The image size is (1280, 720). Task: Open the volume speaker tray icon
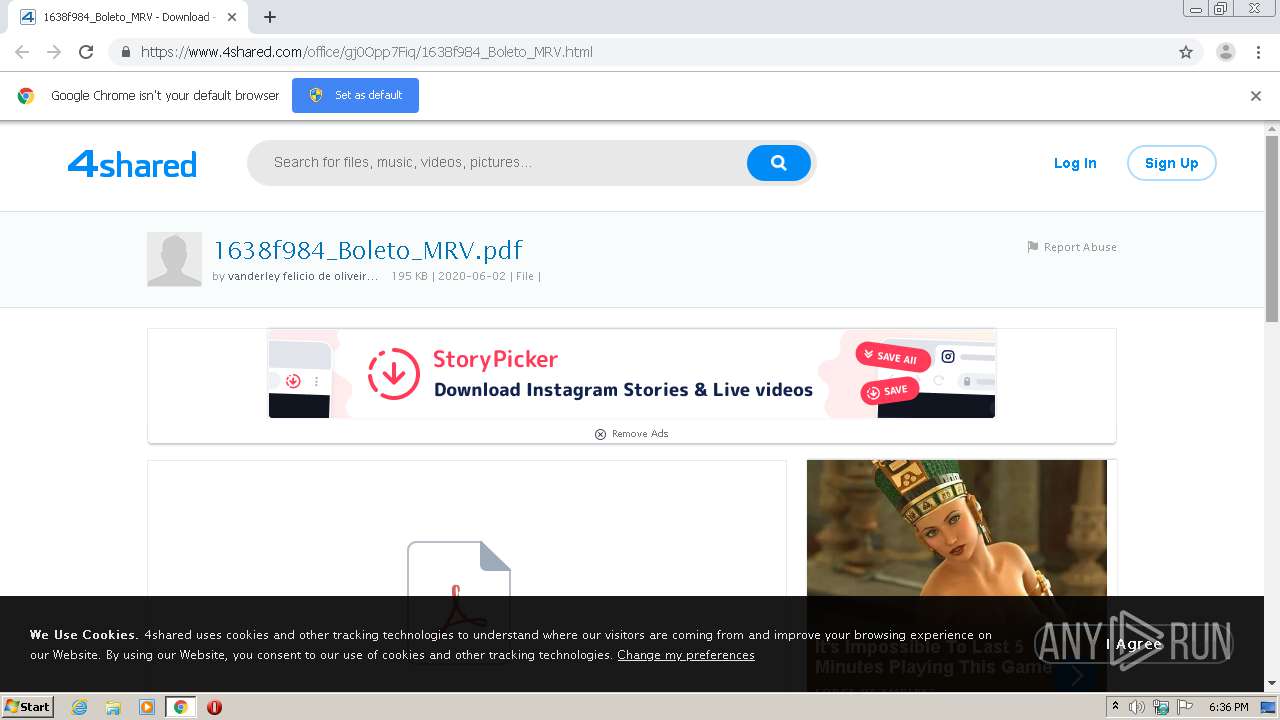tap(1136, 707)
